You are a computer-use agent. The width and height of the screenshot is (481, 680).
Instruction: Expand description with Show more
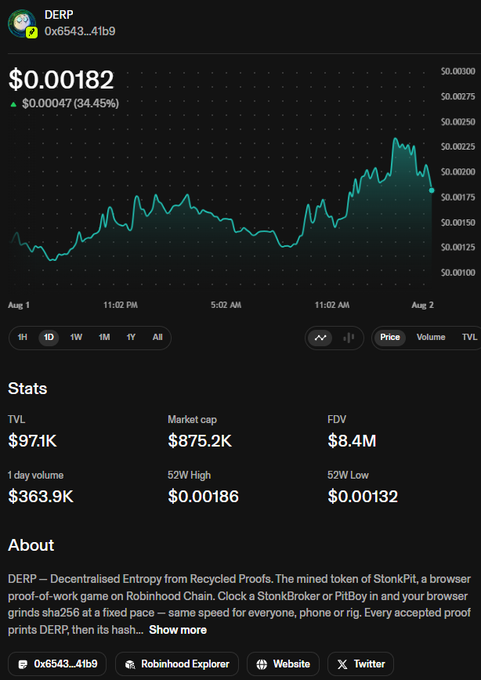point(178,630)
